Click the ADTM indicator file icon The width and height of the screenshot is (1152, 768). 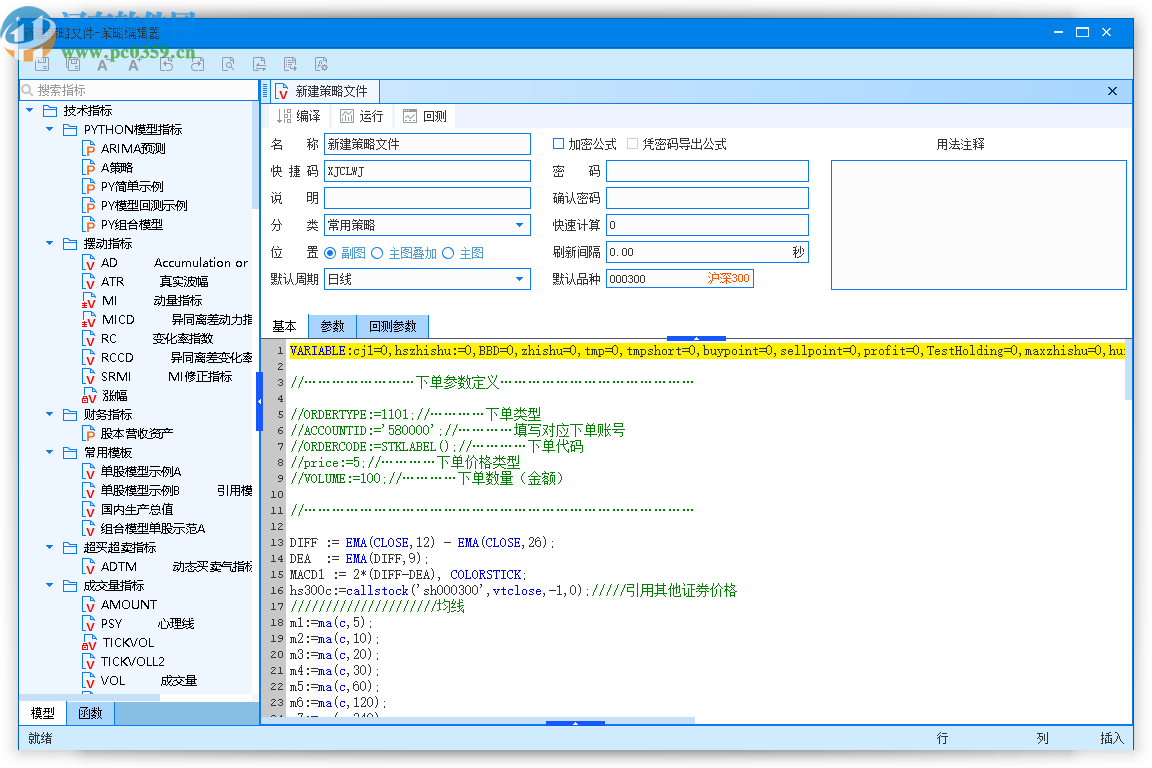[x=89, y=567]
